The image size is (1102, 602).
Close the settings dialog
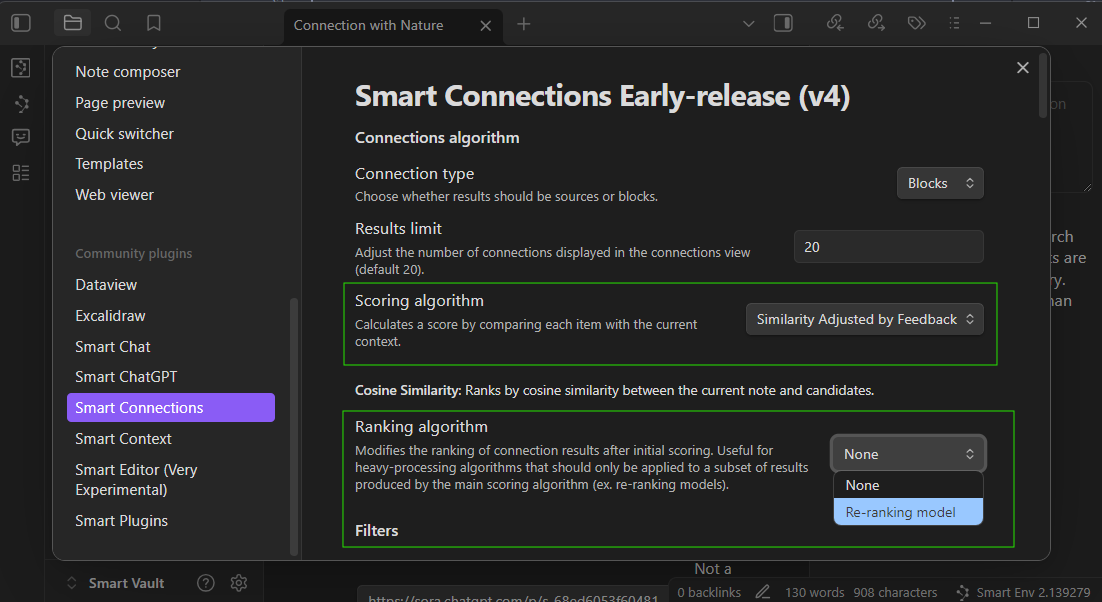tap(1022, 68)
